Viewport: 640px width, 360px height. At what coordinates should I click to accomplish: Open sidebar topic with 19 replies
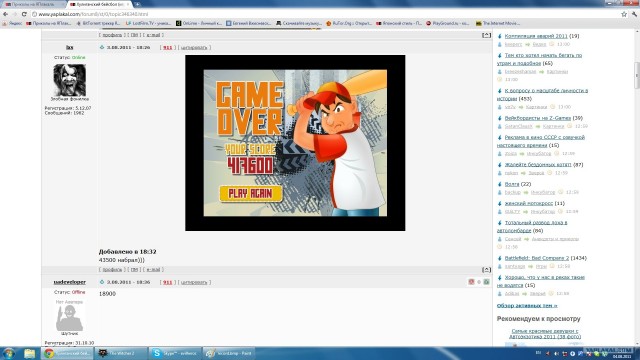coord(536,36)
